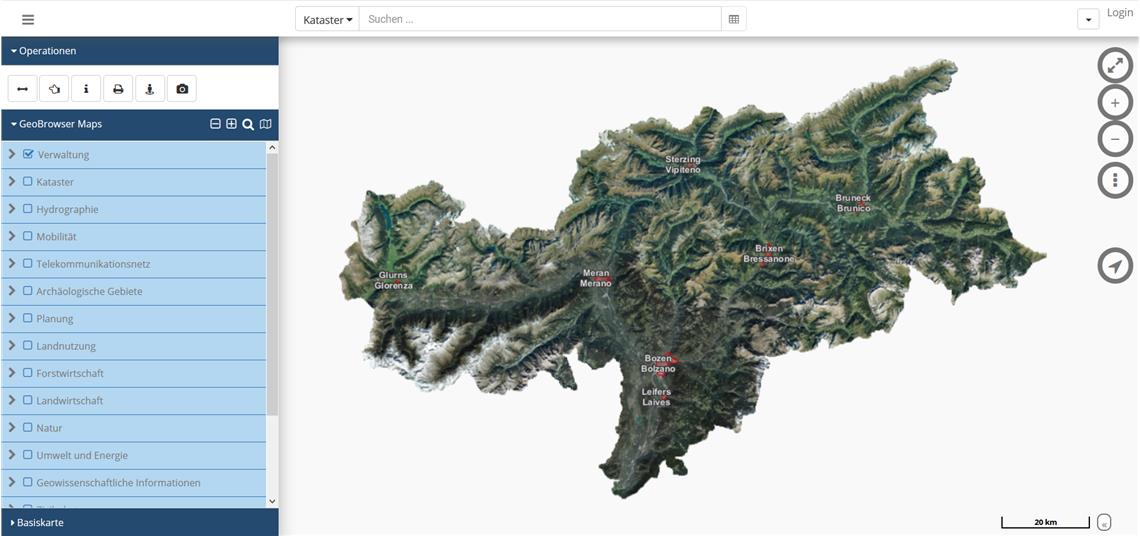Uncheck the Verwaltung layer checkbox
1140x536 pixels.
28,154
